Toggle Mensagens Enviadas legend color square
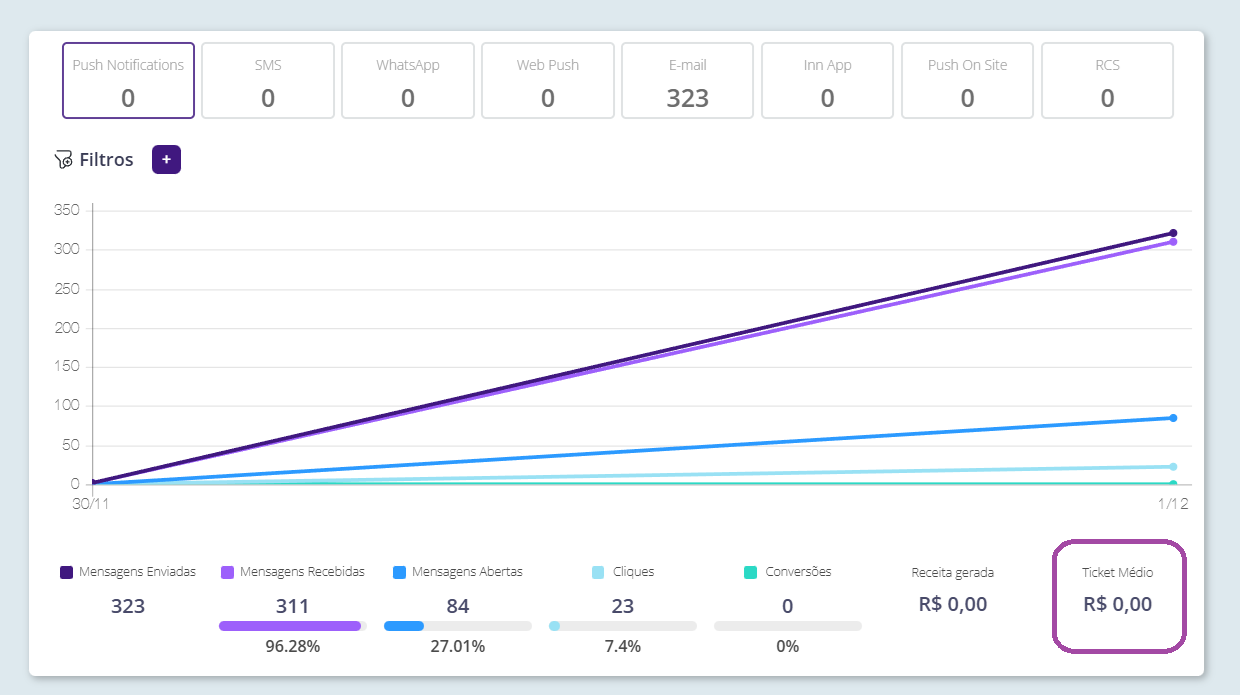The image size is (1240, 695). (67, 573)
